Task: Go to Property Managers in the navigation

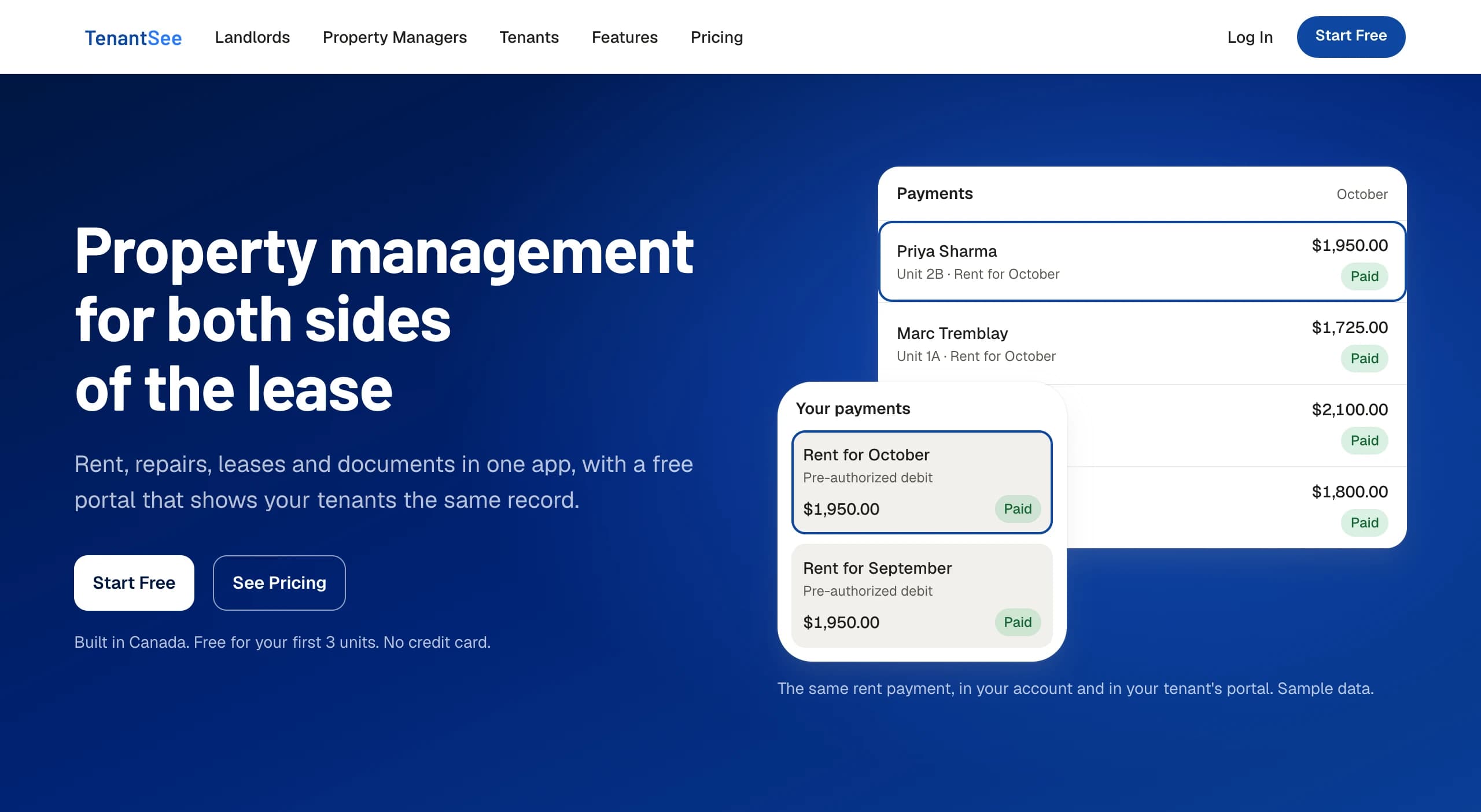Action: tap(395, 37)
